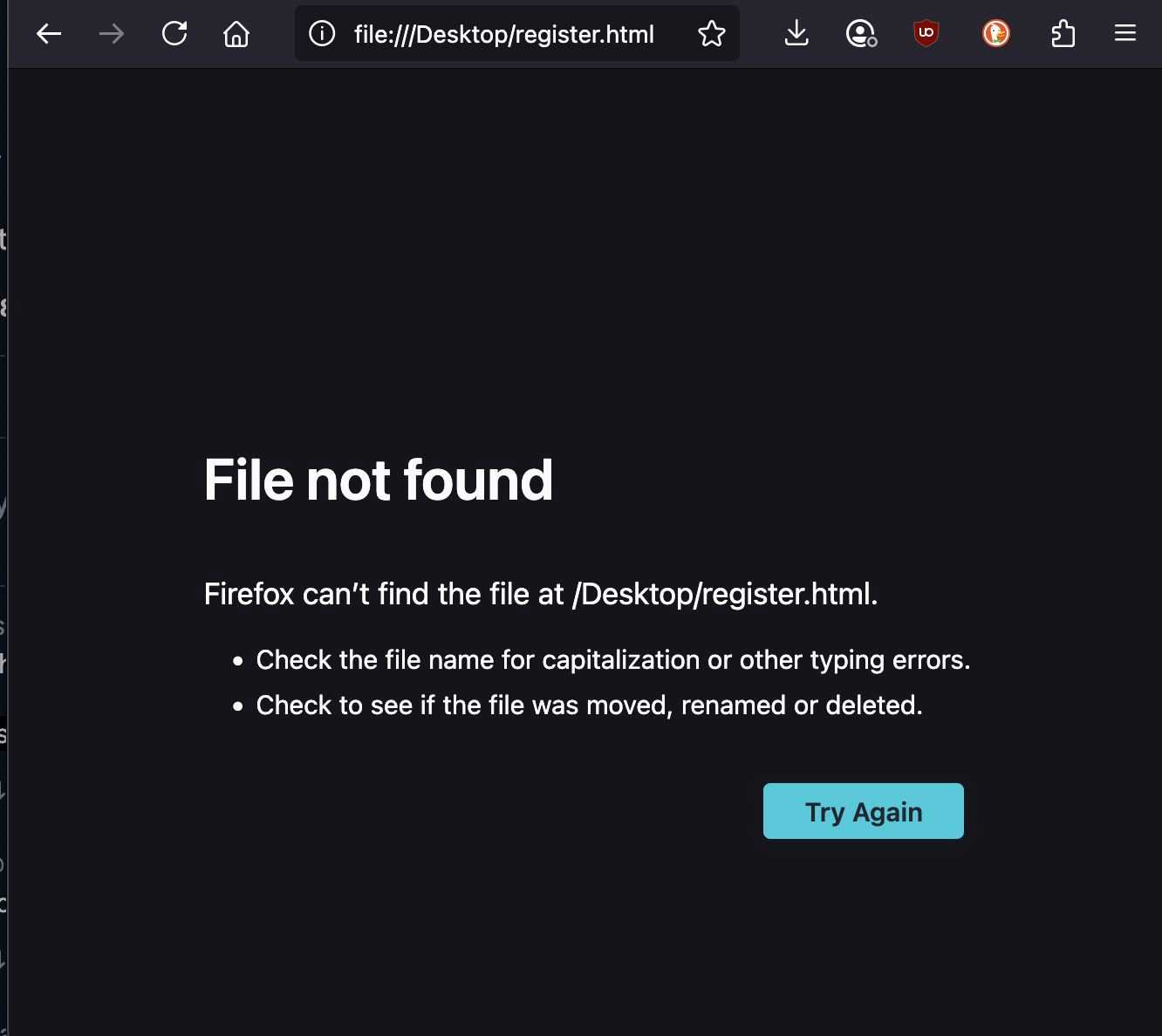
Task: Bookmark this page with the star
Action: tap(712, 34)
